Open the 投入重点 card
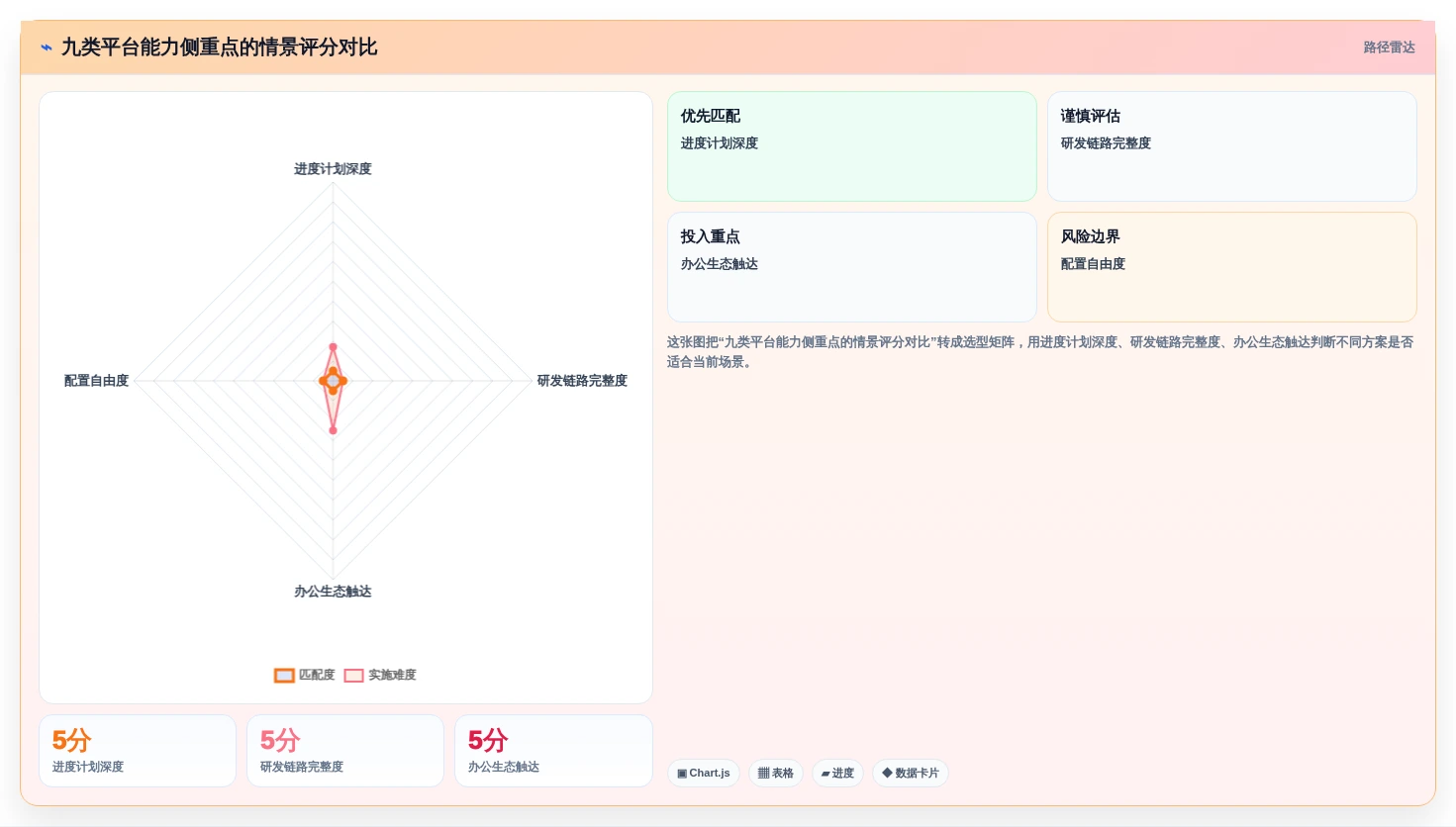This screenshot has width=1456, height=827. click(x=852, y=267)
